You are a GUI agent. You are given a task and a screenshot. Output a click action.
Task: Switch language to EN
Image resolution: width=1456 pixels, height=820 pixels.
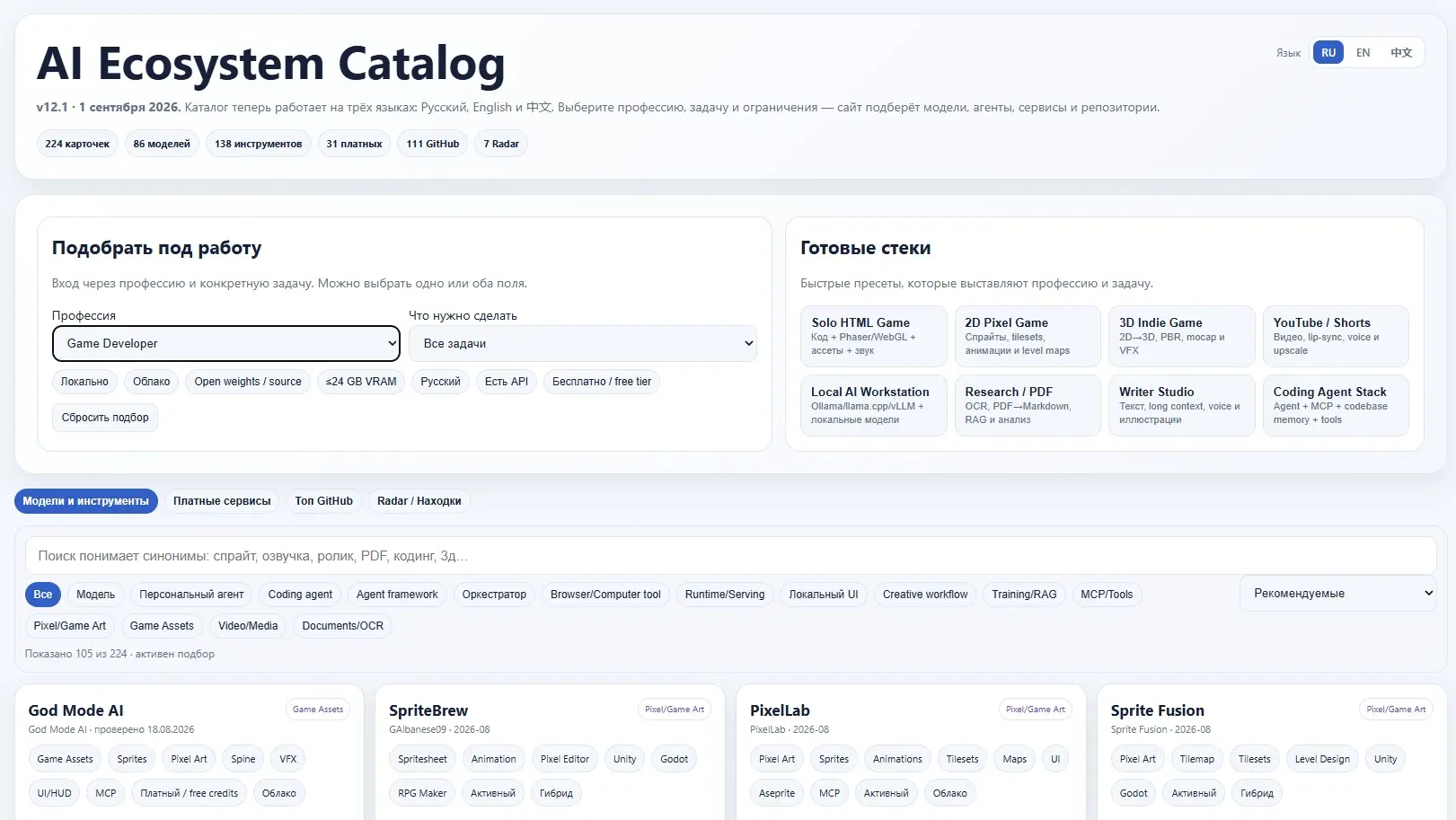pyautogui.click(x=1363, y=53)
